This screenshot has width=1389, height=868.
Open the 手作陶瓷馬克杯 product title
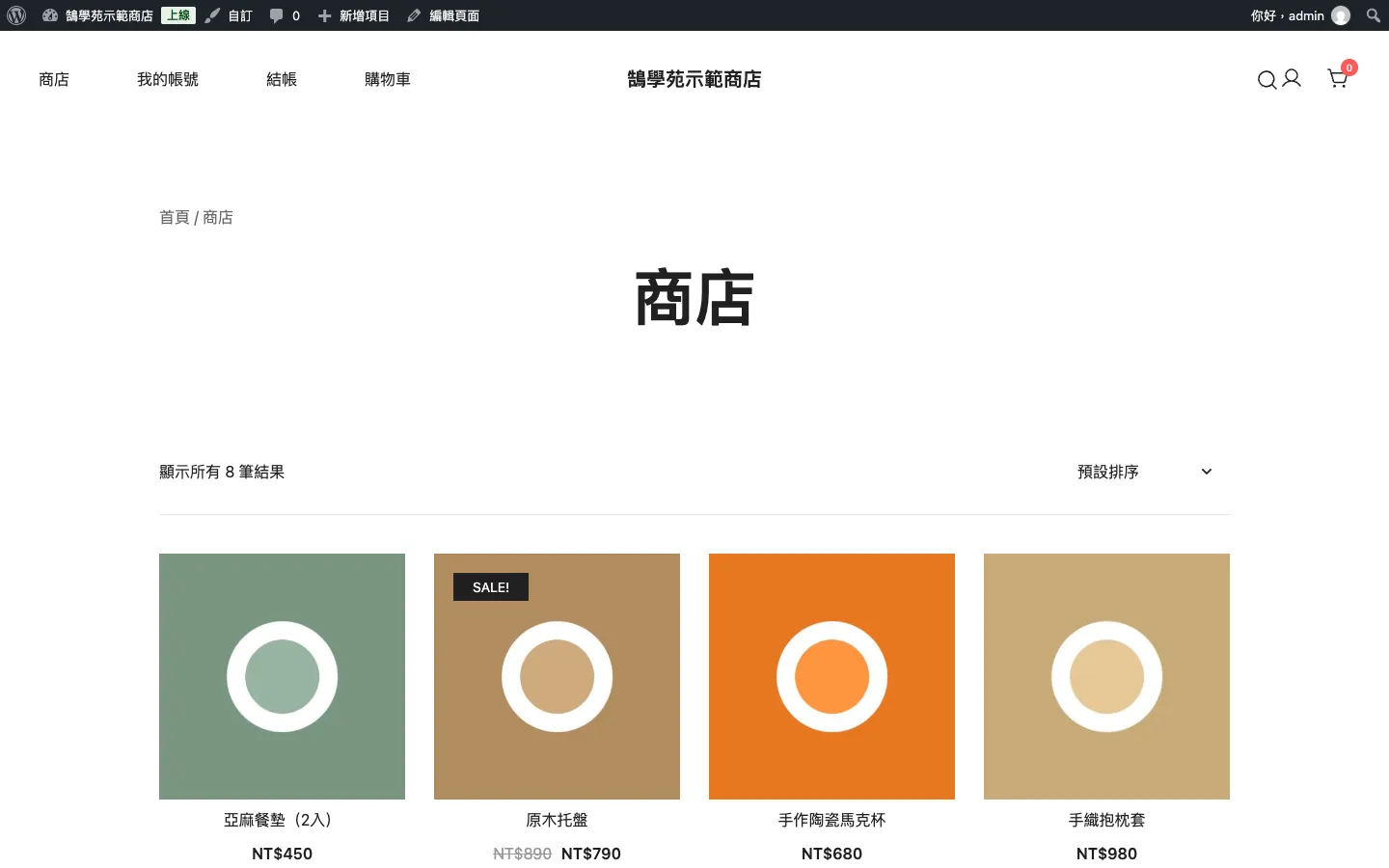[x=831, y=820]
